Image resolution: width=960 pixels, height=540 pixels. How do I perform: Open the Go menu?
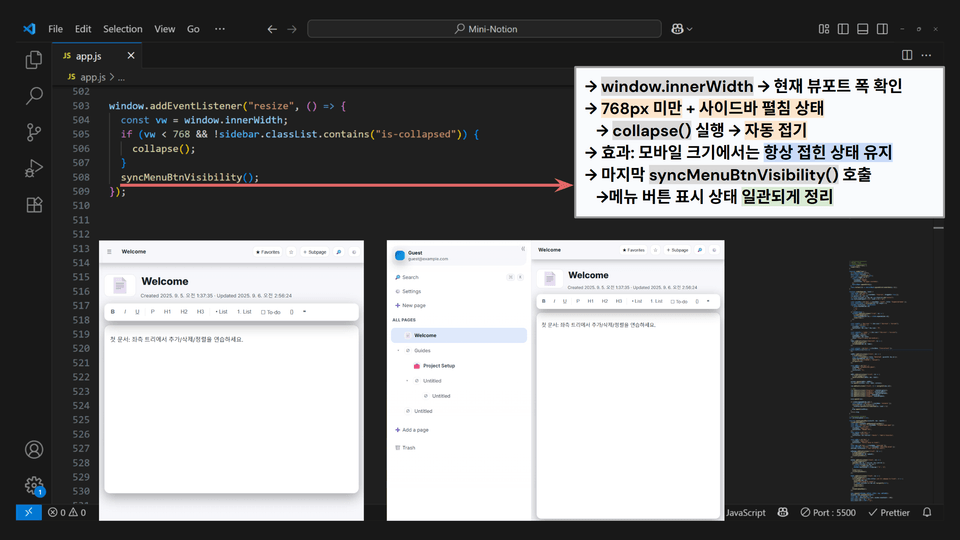[x=193, y=29]
